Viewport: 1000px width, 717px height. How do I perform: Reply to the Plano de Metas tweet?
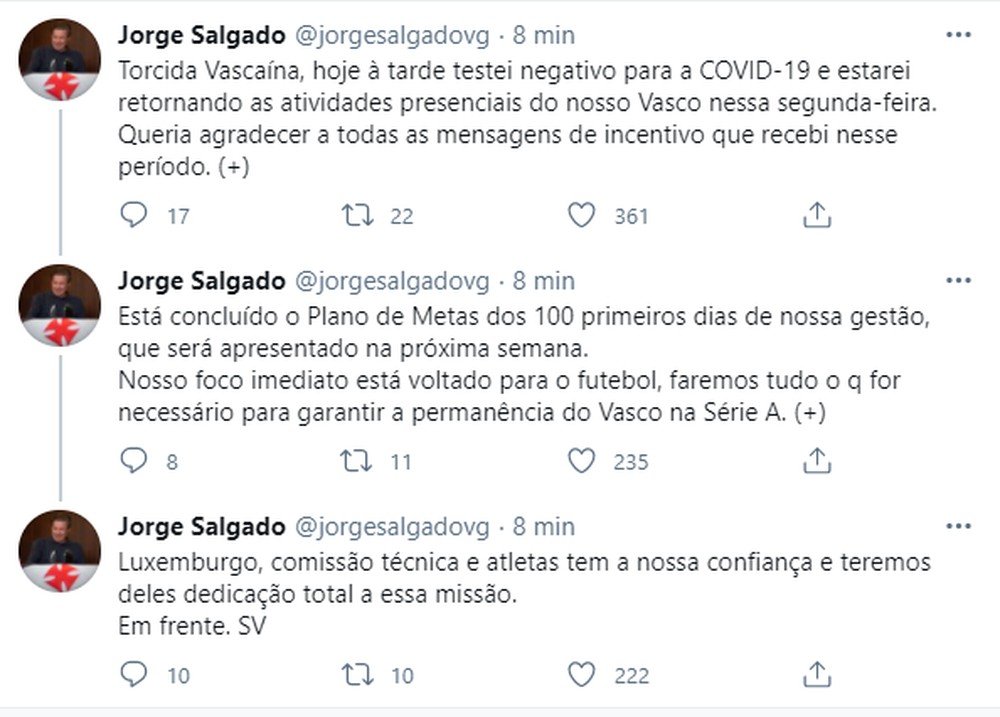(x=134, y=461)
